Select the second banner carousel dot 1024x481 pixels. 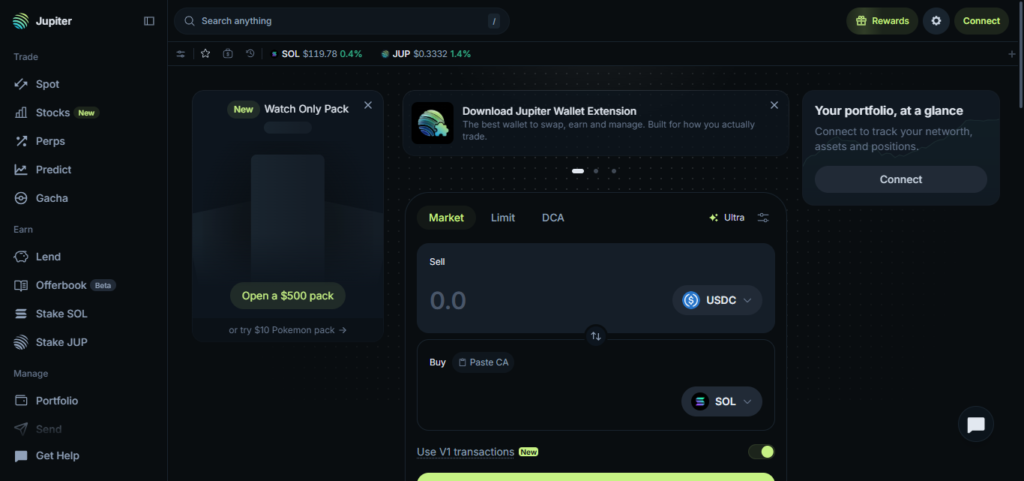596,171
